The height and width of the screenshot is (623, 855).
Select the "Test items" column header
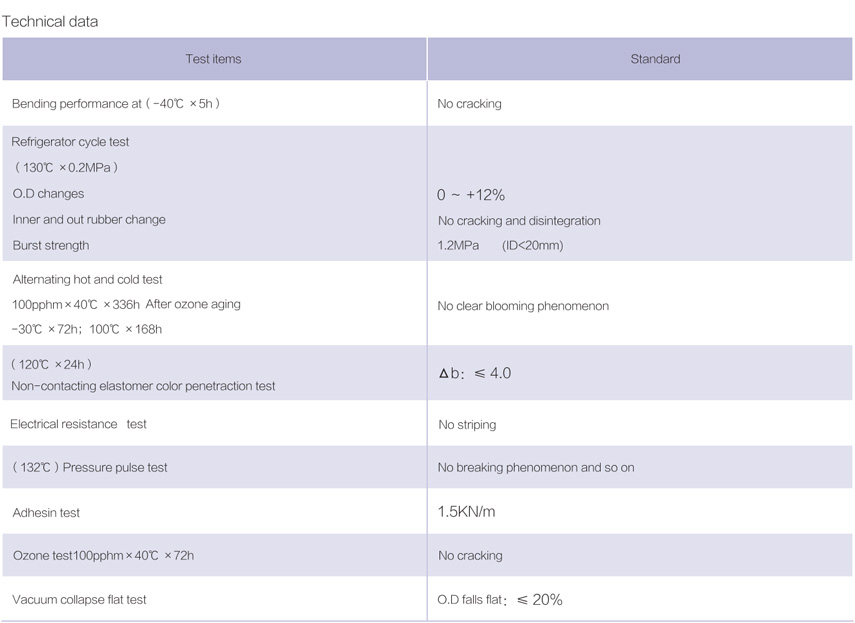(213, 59)
